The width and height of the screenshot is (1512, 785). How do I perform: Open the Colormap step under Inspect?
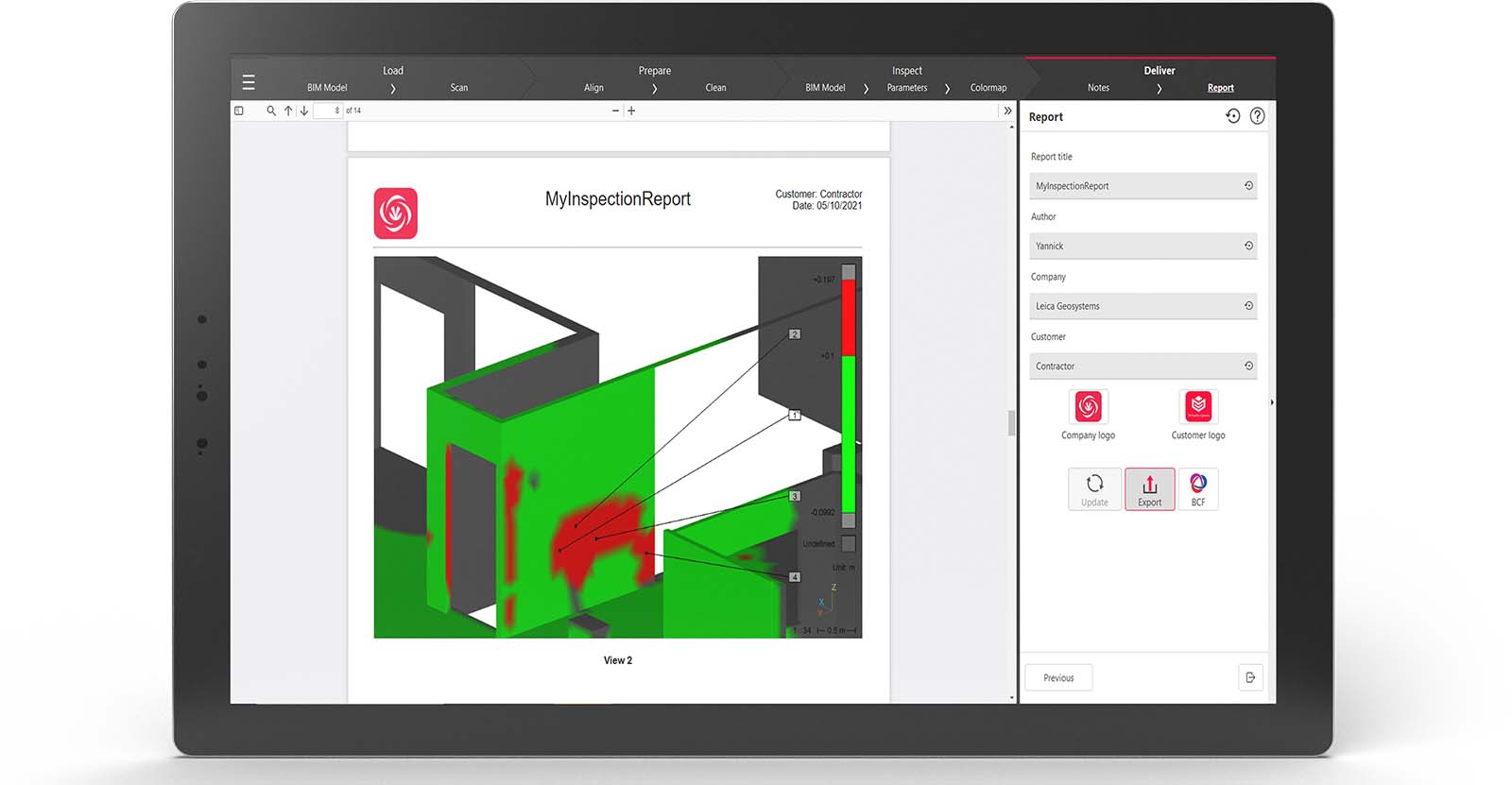(988, 88)
